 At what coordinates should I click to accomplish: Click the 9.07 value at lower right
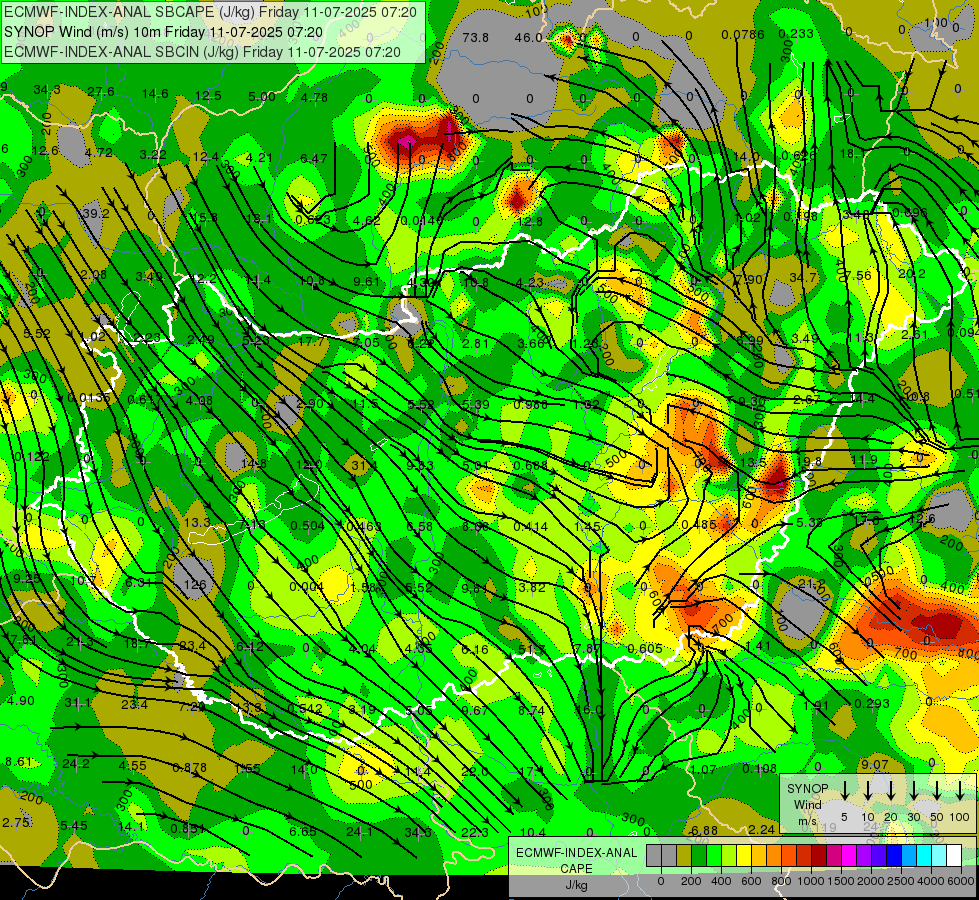(874, 764)
